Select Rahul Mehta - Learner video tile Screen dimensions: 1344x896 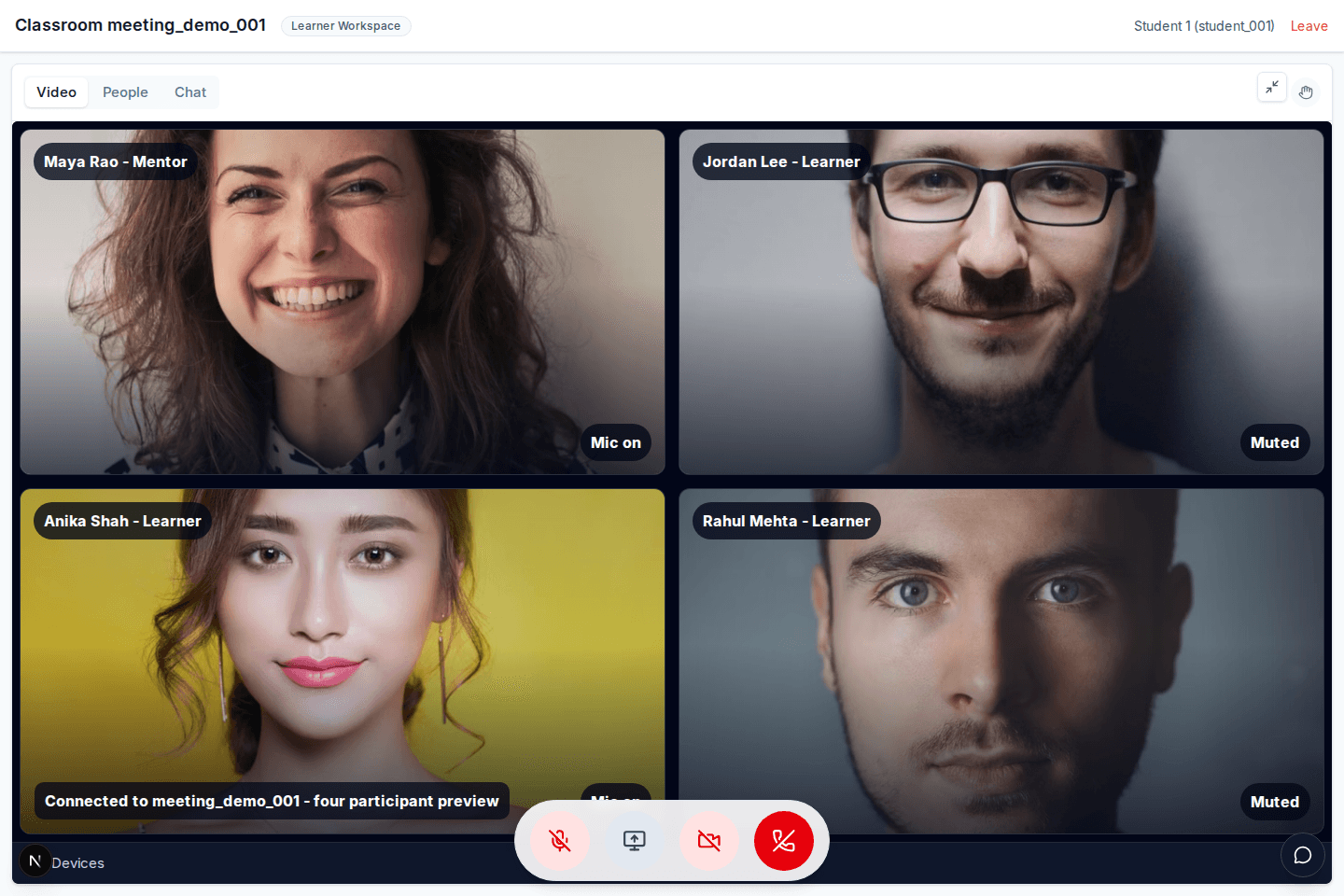[1001, 661]
